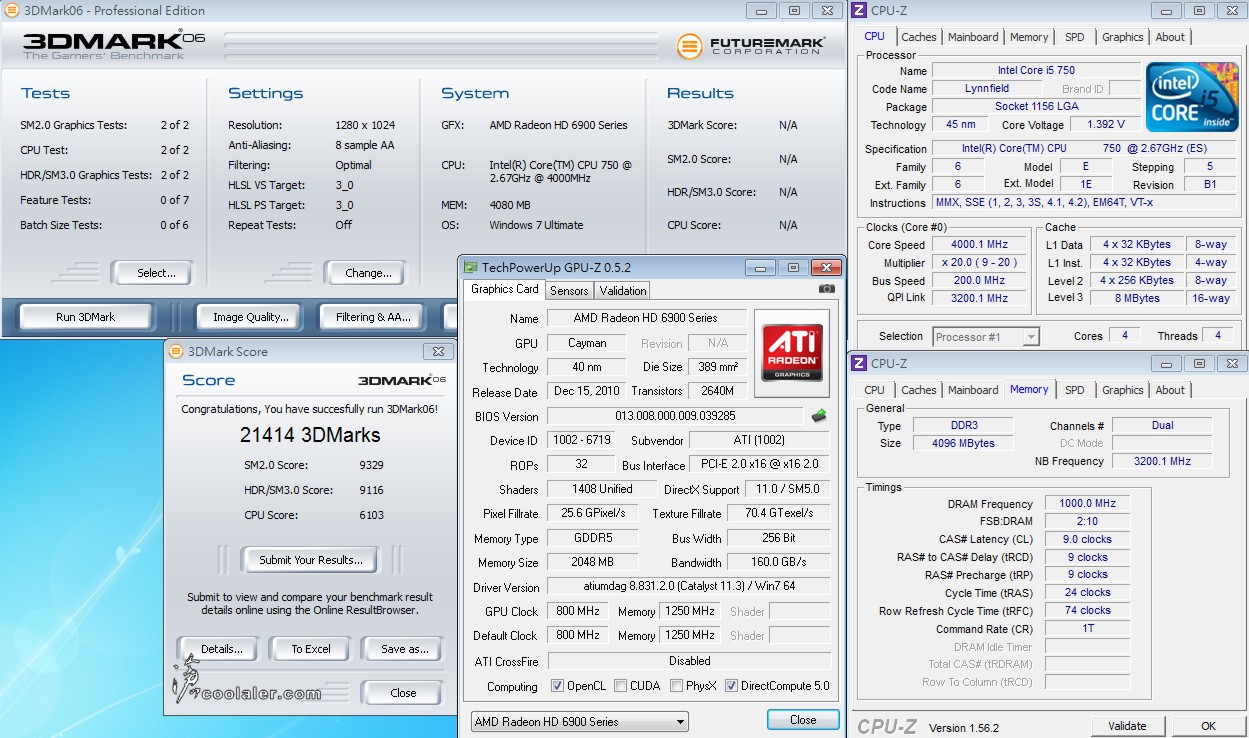Click Change... under Settings

click(x=368, y=272)
